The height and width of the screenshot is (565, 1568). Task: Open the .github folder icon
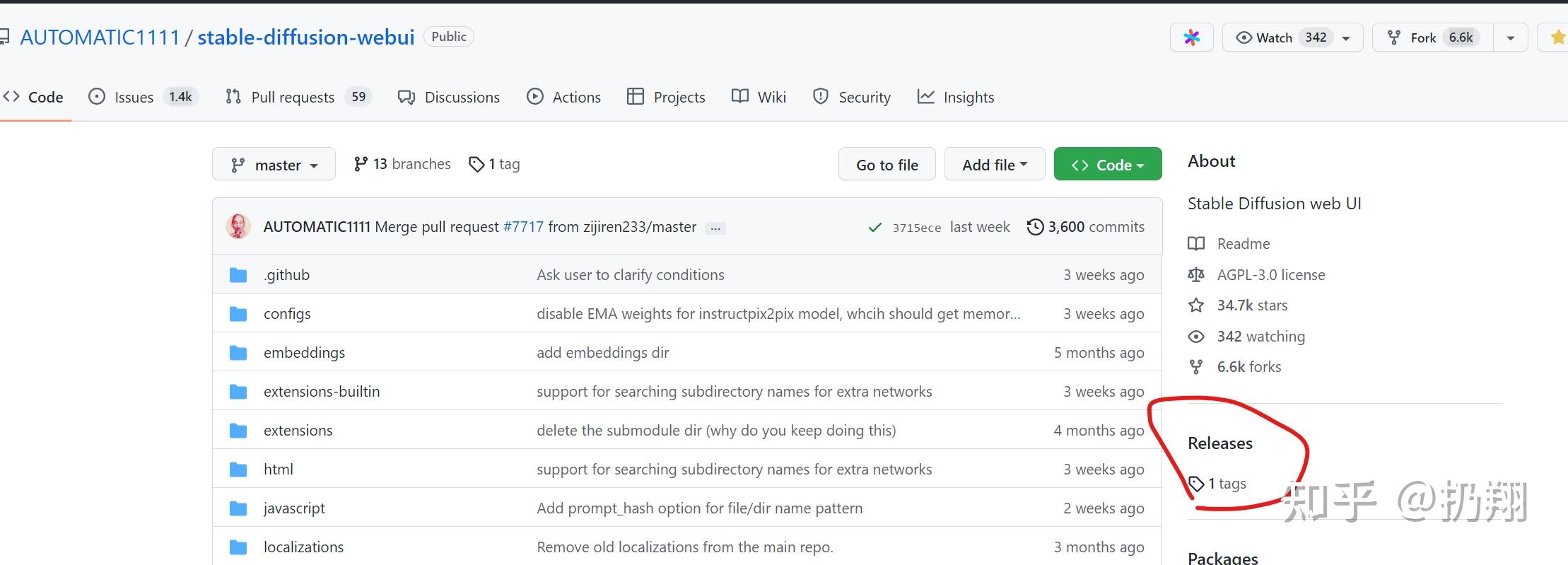point(238,275)
